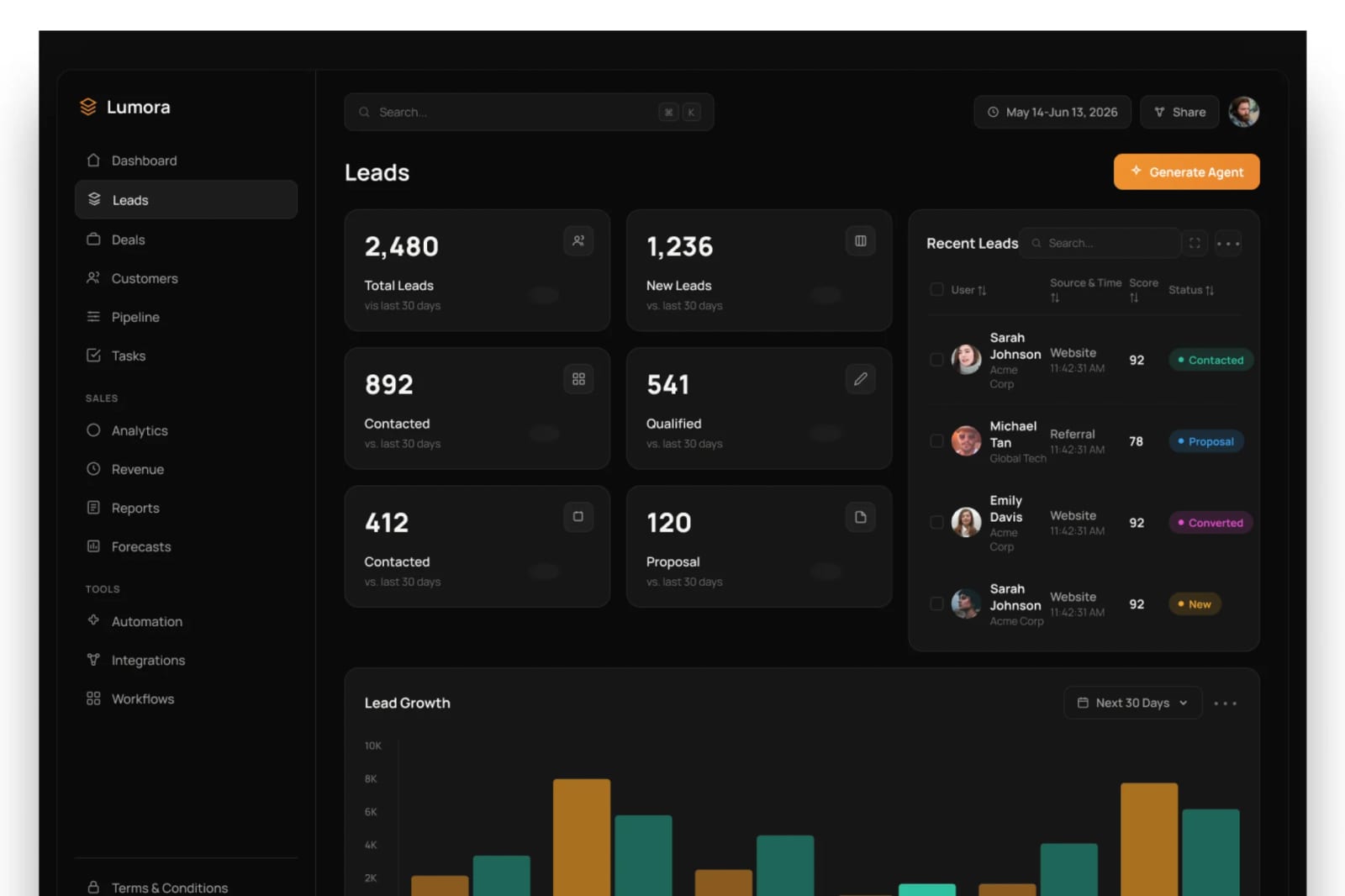
Task: Open Terms & Conditions link
Action: 170,888
